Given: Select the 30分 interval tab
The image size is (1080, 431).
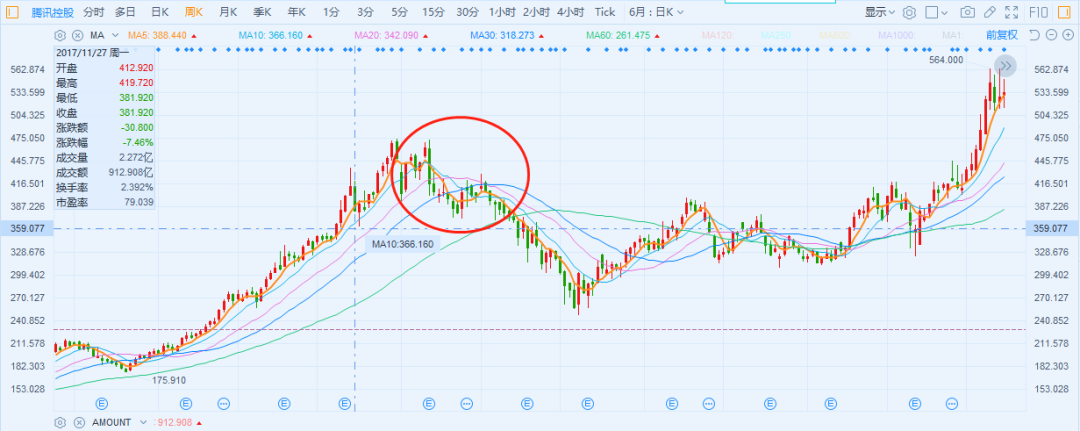Looking at the screenshot, I should coord(468,12).
